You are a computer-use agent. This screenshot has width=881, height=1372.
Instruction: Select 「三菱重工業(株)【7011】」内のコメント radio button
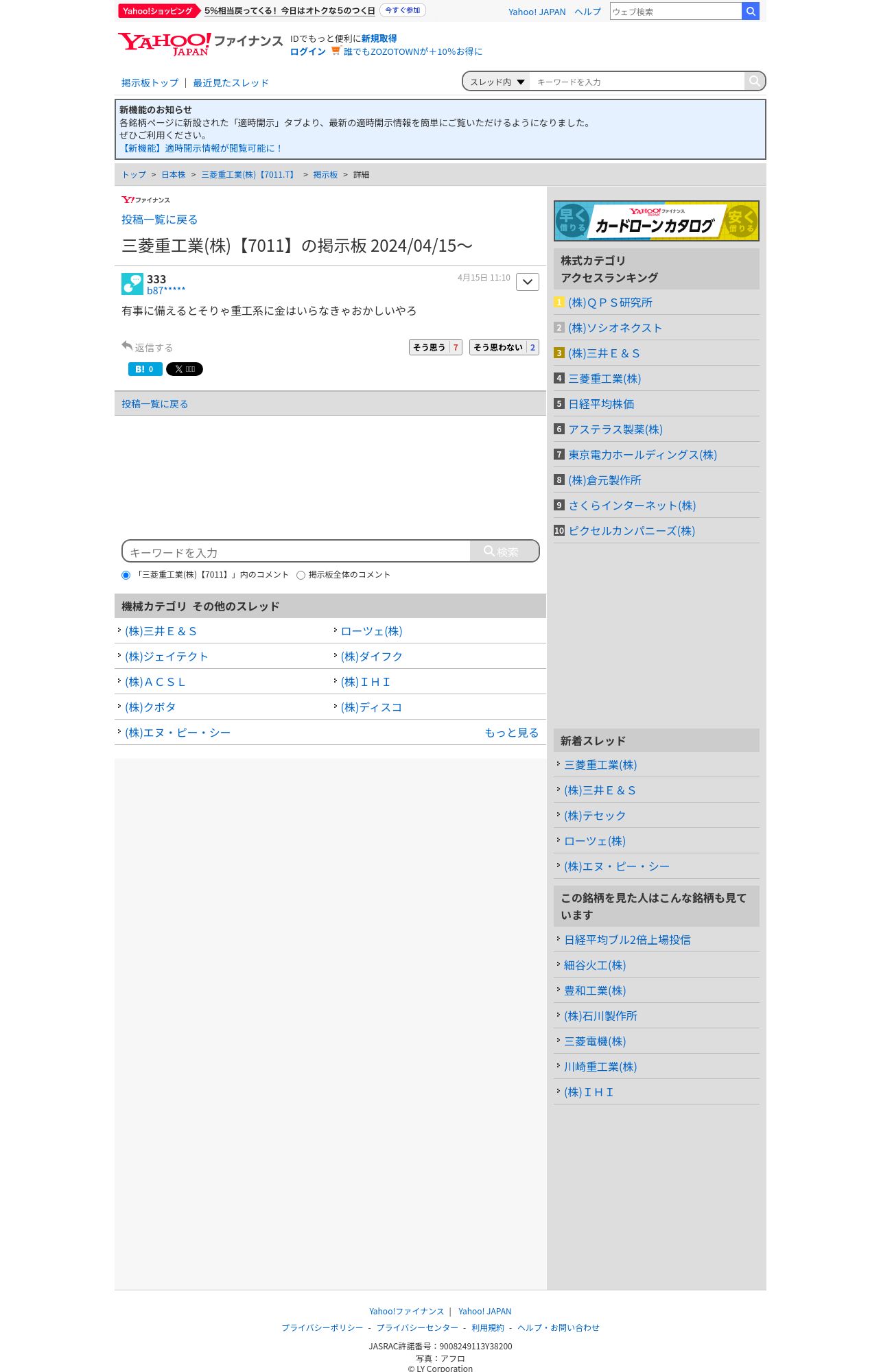[x=126, y=575]
